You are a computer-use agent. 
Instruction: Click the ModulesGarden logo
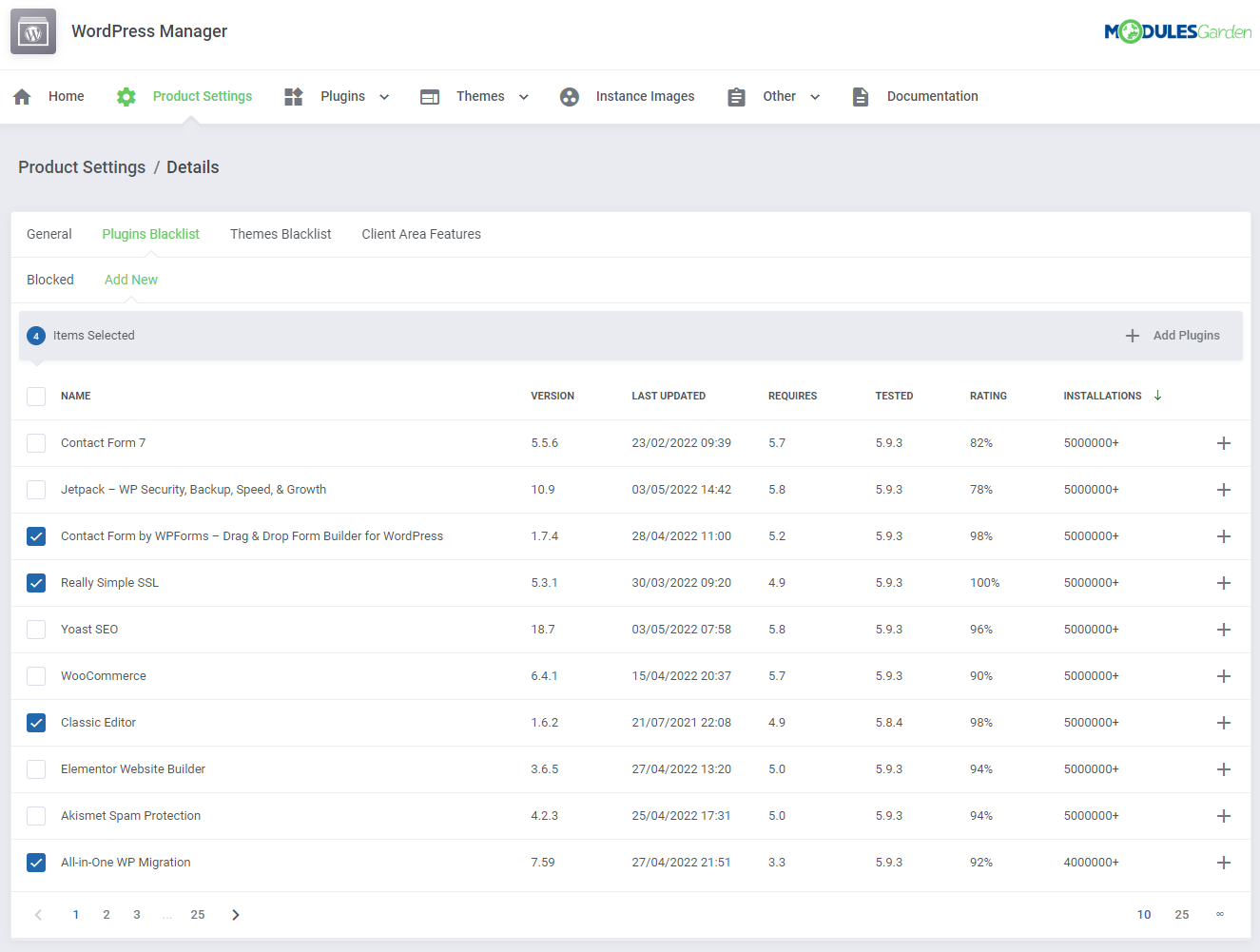coord(1177,31)
